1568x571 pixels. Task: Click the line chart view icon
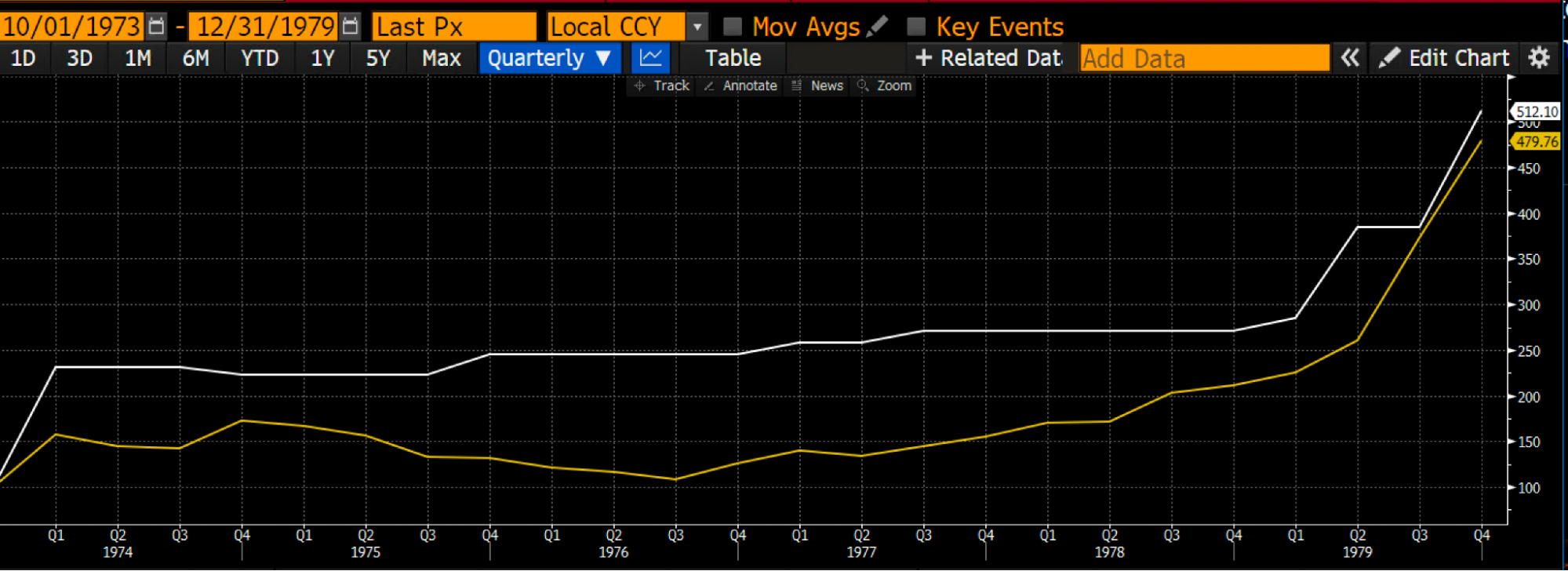(650, 58)
